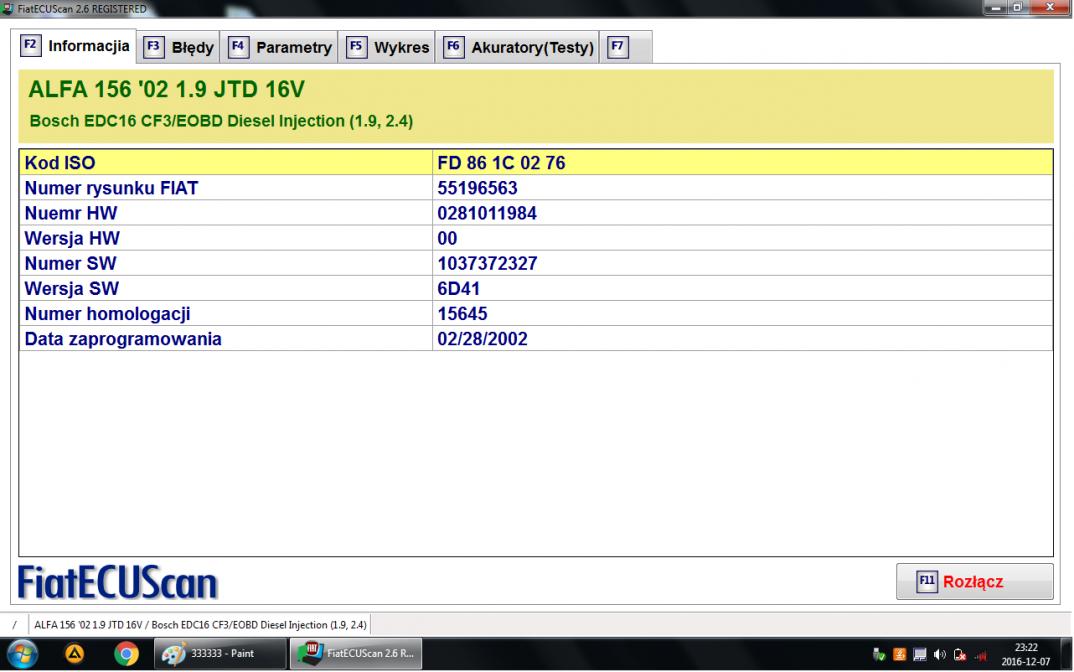1074x672 pixels.
Task: Open the tray clock showing 23:22
Action: [1025, 654]
